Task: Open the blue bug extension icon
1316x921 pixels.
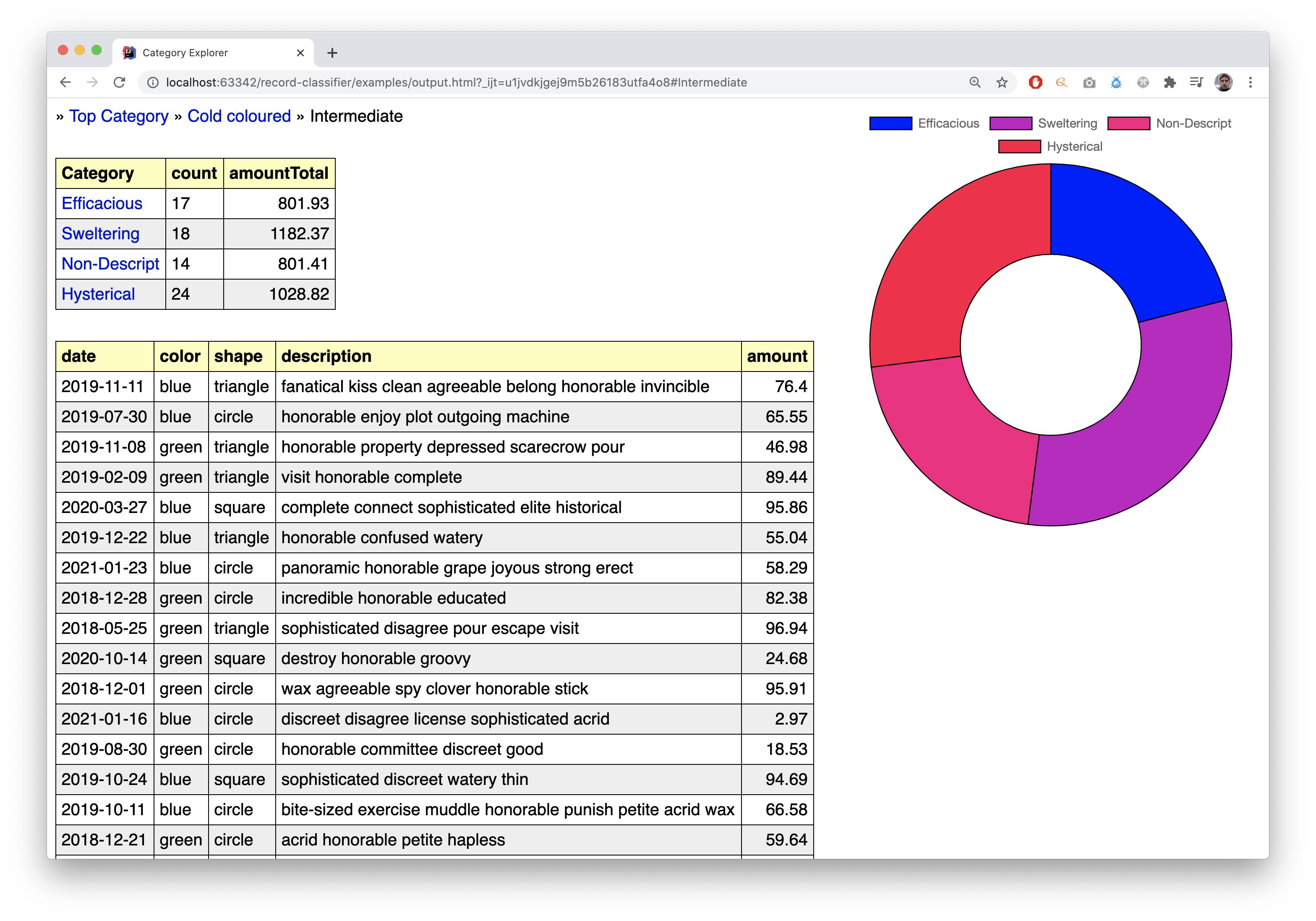Action: point(1116,83)
